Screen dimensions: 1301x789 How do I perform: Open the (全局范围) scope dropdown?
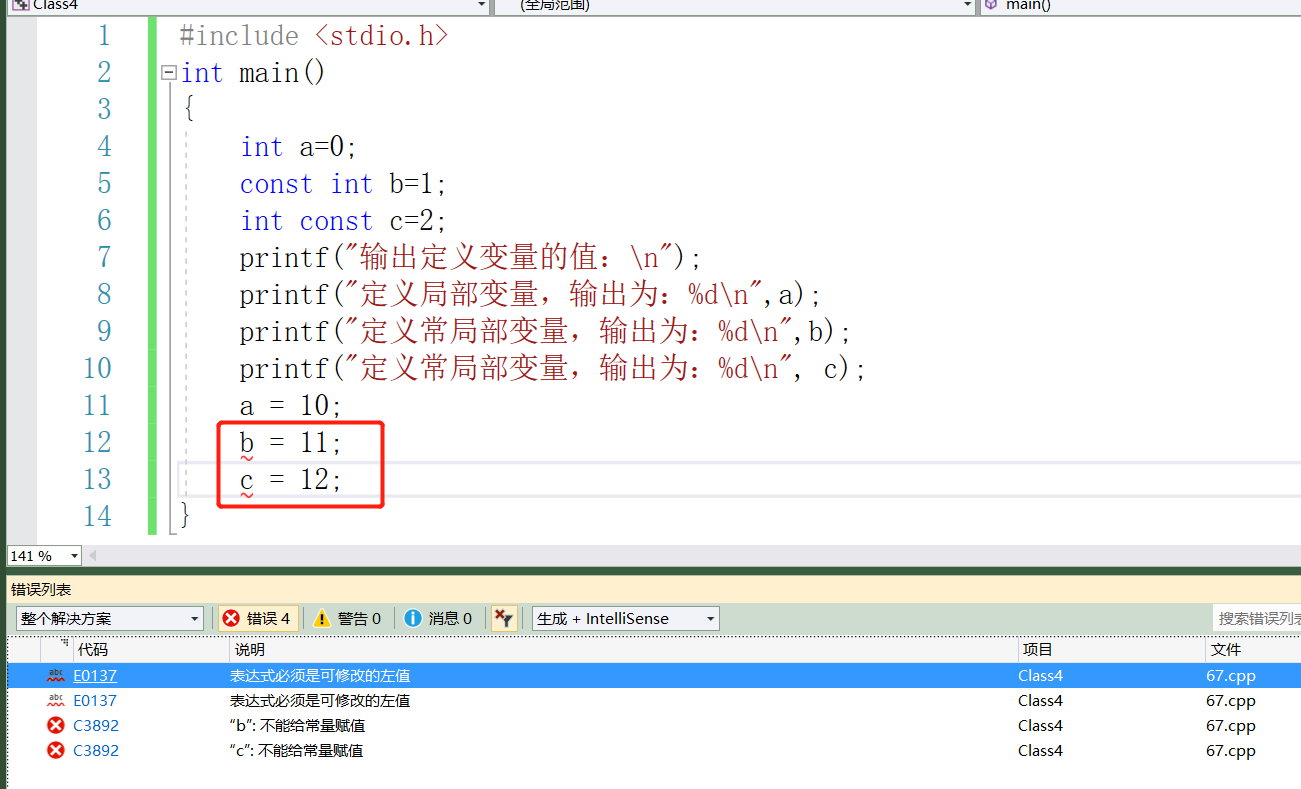coord(966,6)
